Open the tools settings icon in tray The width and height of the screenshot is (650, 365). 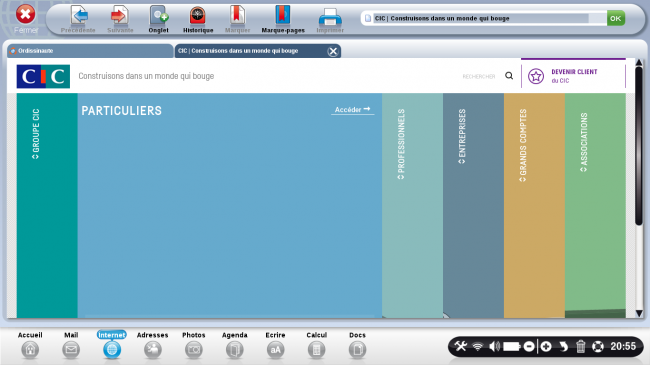point(460,346)
